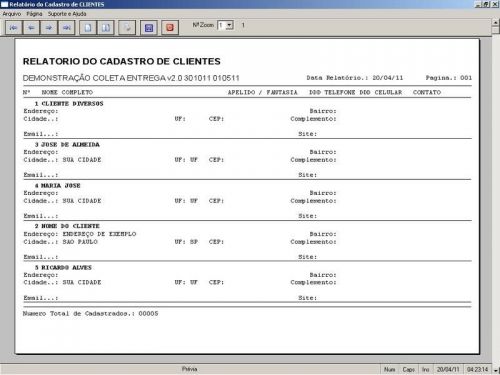The width and height of the screenshot is (500, 375).
Task: Show two-page side-by-side view
Action: point(106,28)
